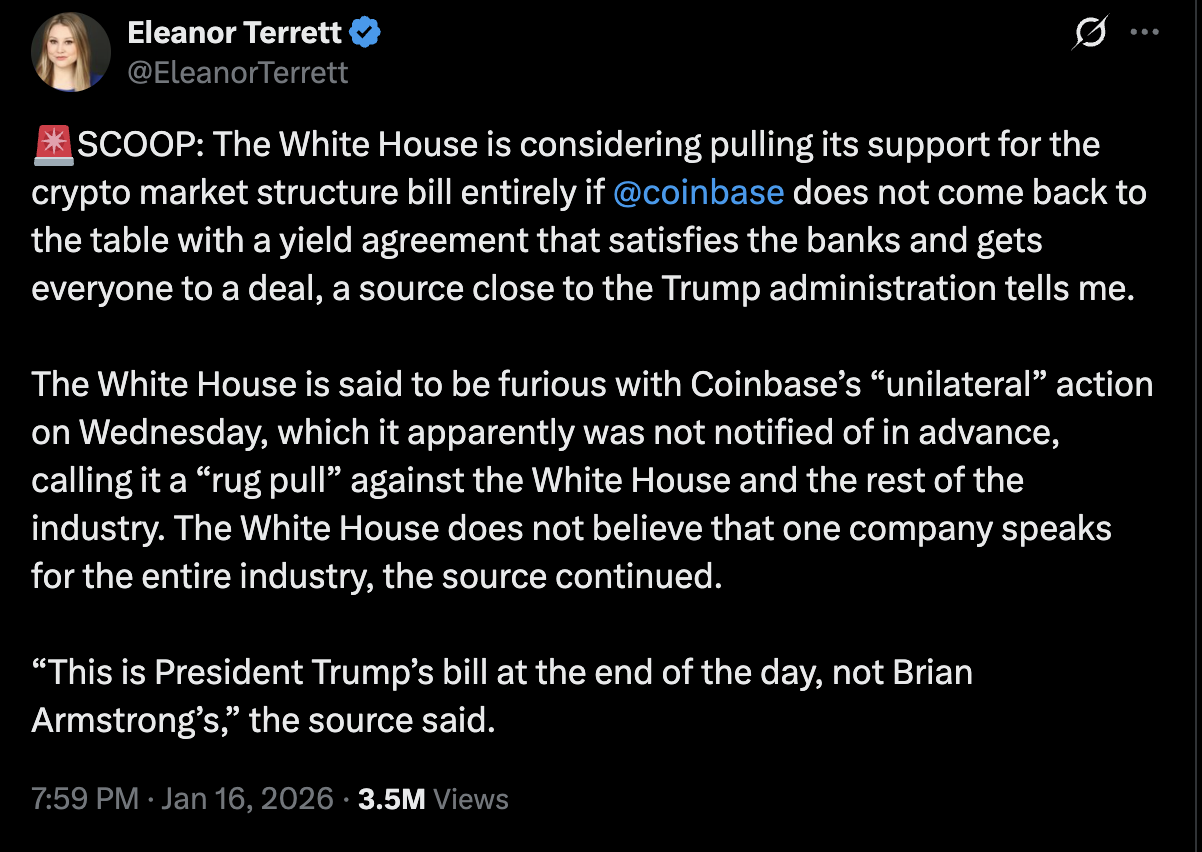Viewport: 1202px width, 852px height.
Task: Click the verification badge next to Eleanor Terrett
Action: point(362,32)
